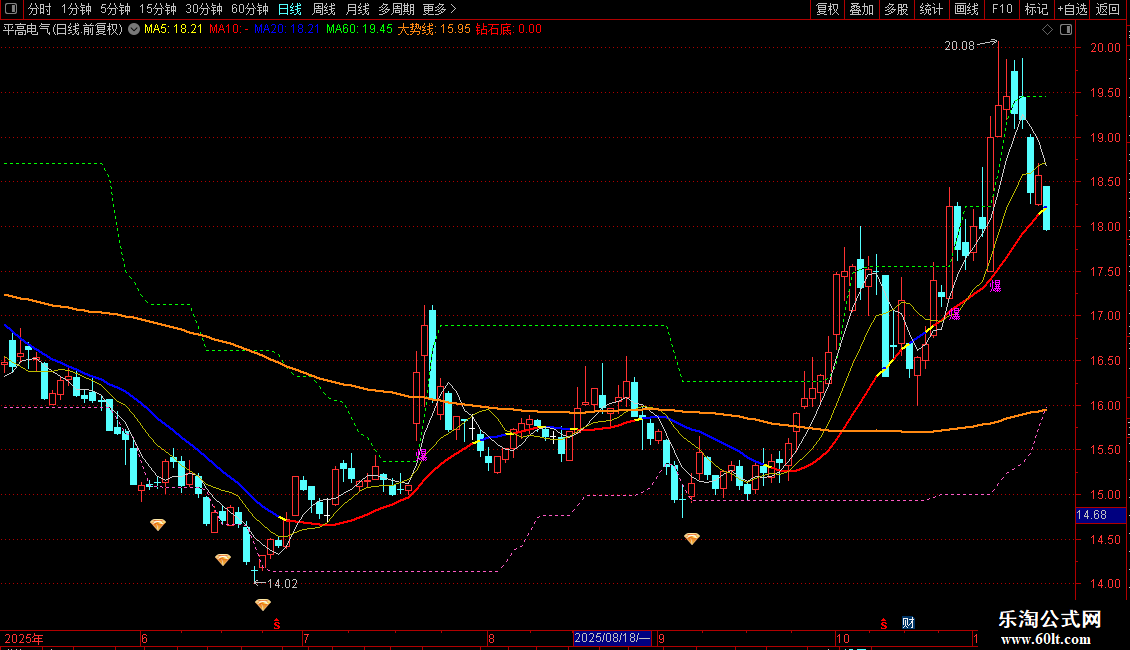Open the 复权 adjustment options
The height and width of the screenshot is (650, 1130).
pyautogui.click(x=827, y=9)
